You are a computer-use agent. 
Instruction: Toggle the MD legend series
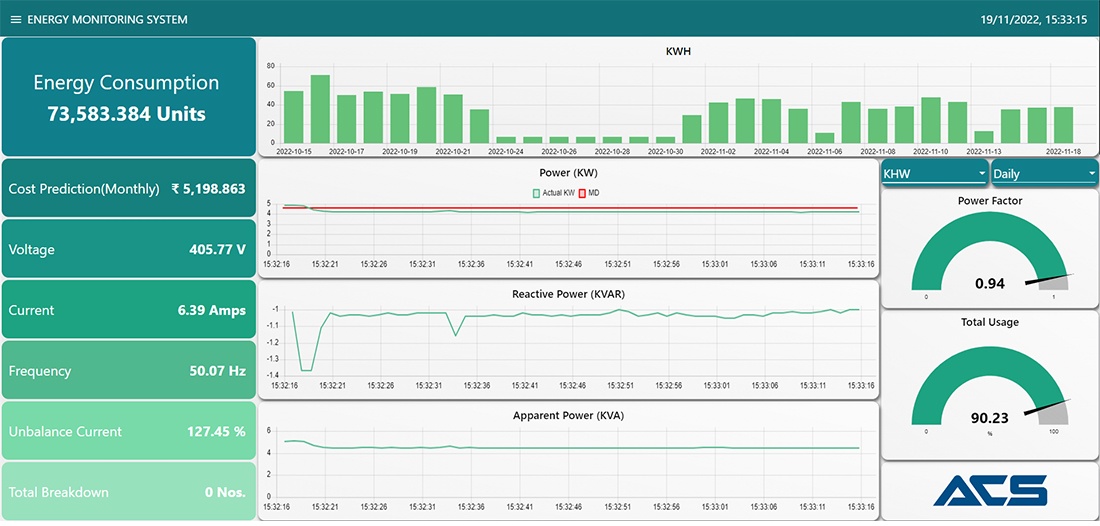pos(587,192)
